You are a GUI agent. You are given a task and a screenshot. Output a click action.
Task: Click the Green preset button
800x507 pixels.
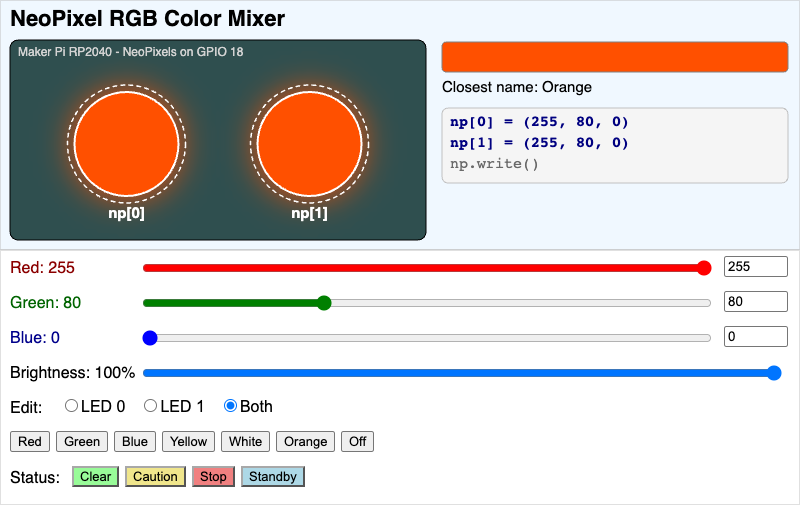coord(82,442)
